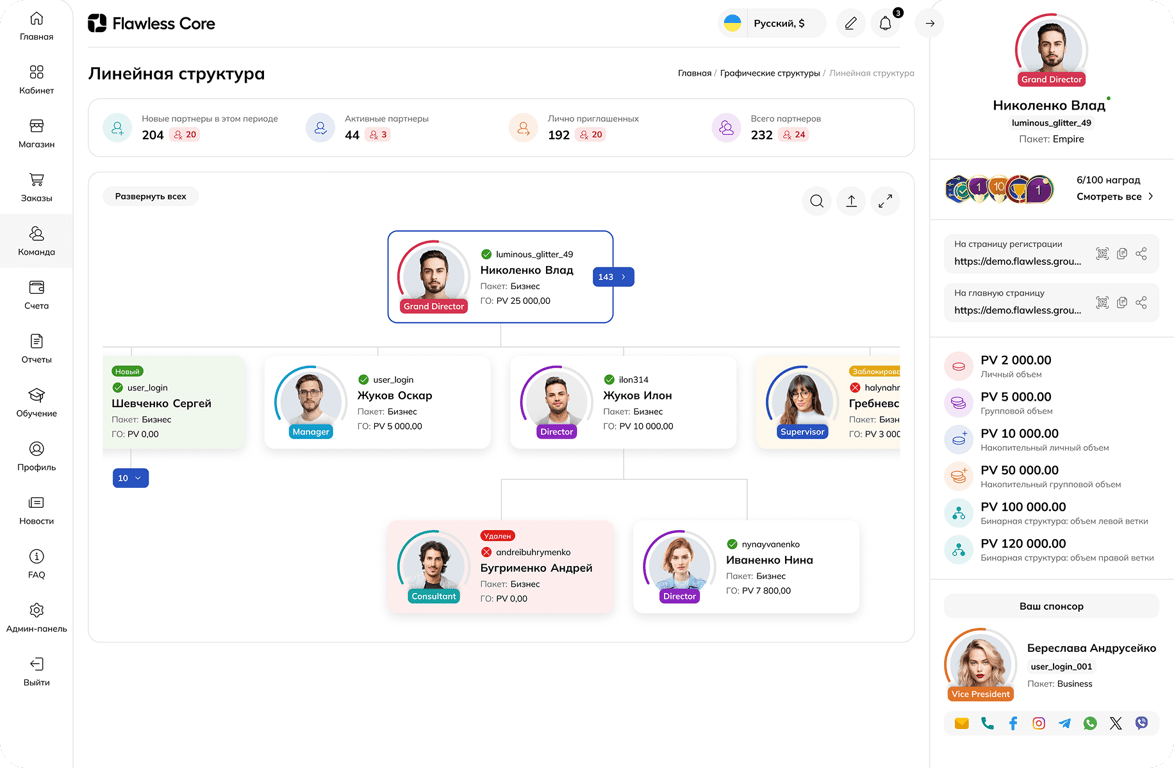Open the FAQ info icon
Screen dimensions: 1174x768
[x=36, y=556]
